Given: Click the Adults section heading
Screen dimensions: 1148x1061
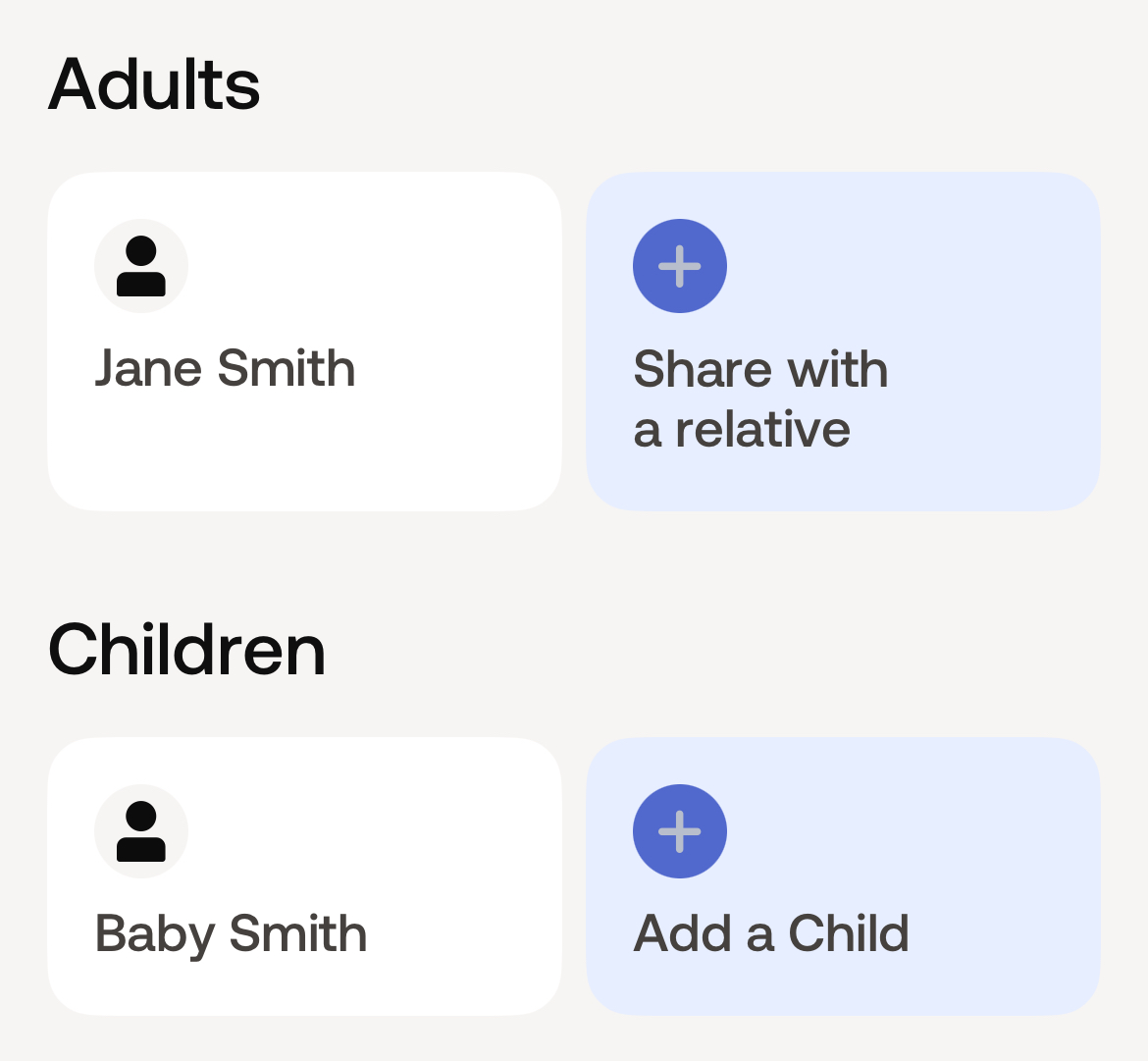Looking at the screenshot, I should pos(154,84).
